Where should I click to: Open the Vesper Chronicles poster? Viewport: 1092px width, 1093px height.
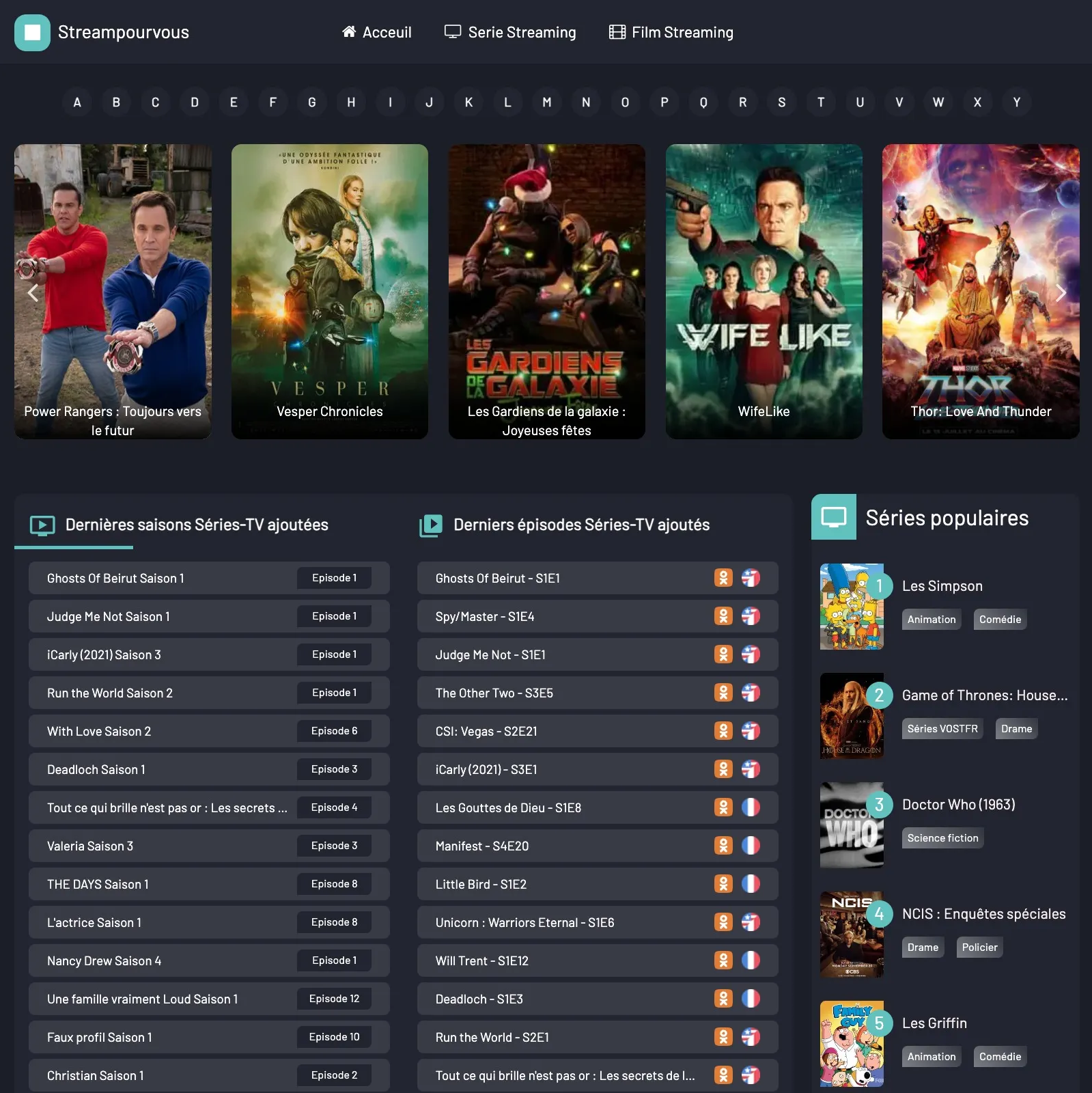point(330,292)
